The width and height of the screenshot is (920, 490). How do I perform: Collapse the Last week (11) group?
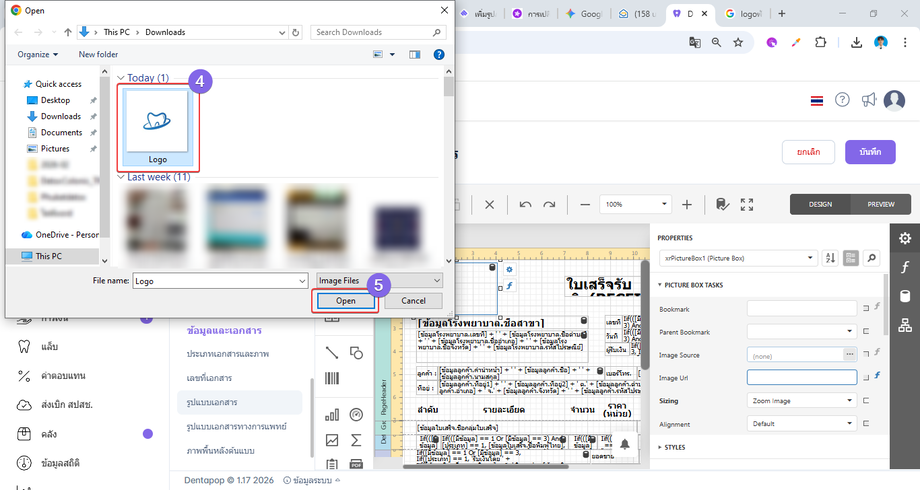(121, 177)
